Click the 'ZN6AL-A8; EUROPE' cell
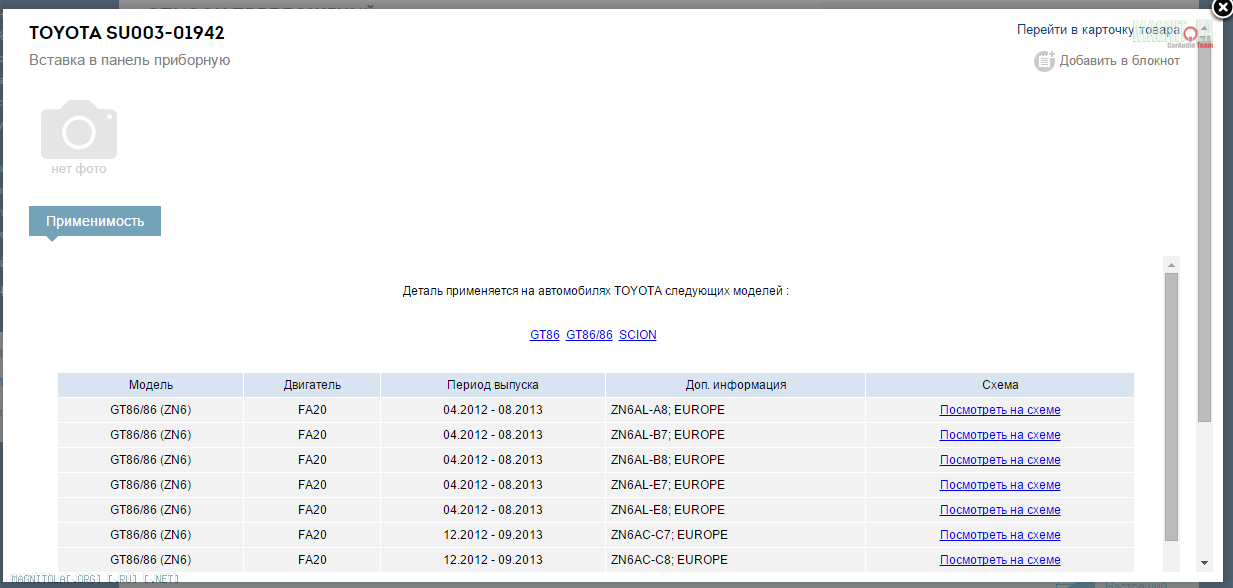 (735, 410)
